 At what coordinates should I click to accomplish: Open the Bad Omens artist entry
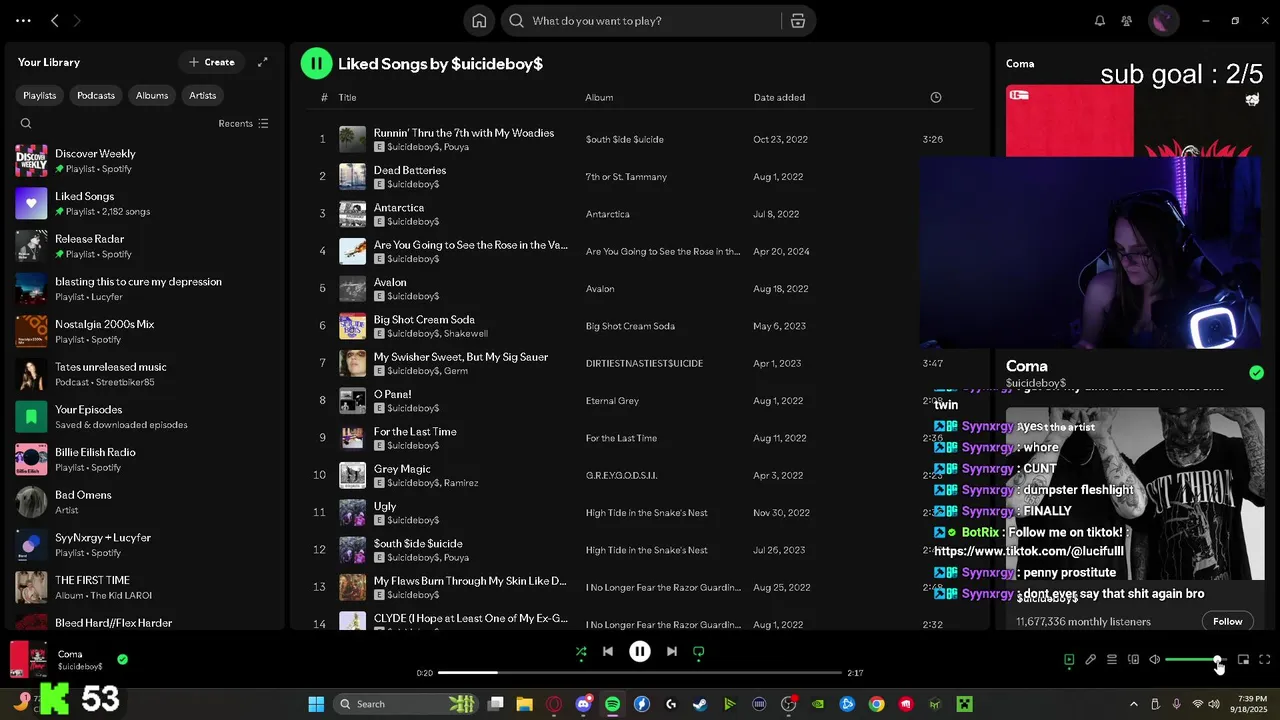pos(145,502)
